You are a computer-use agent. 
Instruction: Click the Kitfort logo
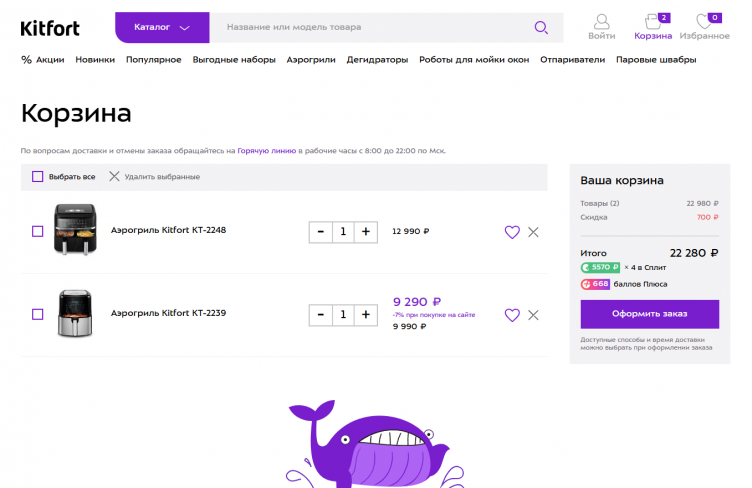(50, 28)
